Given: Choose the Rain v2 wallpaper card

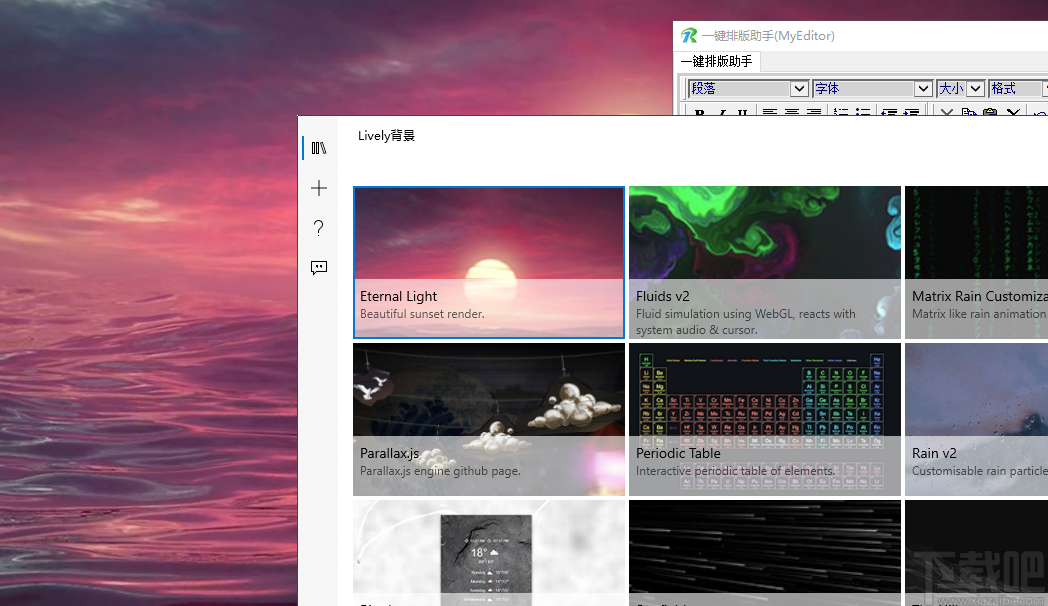Looking at the screenshot, I should click(976, 420).
